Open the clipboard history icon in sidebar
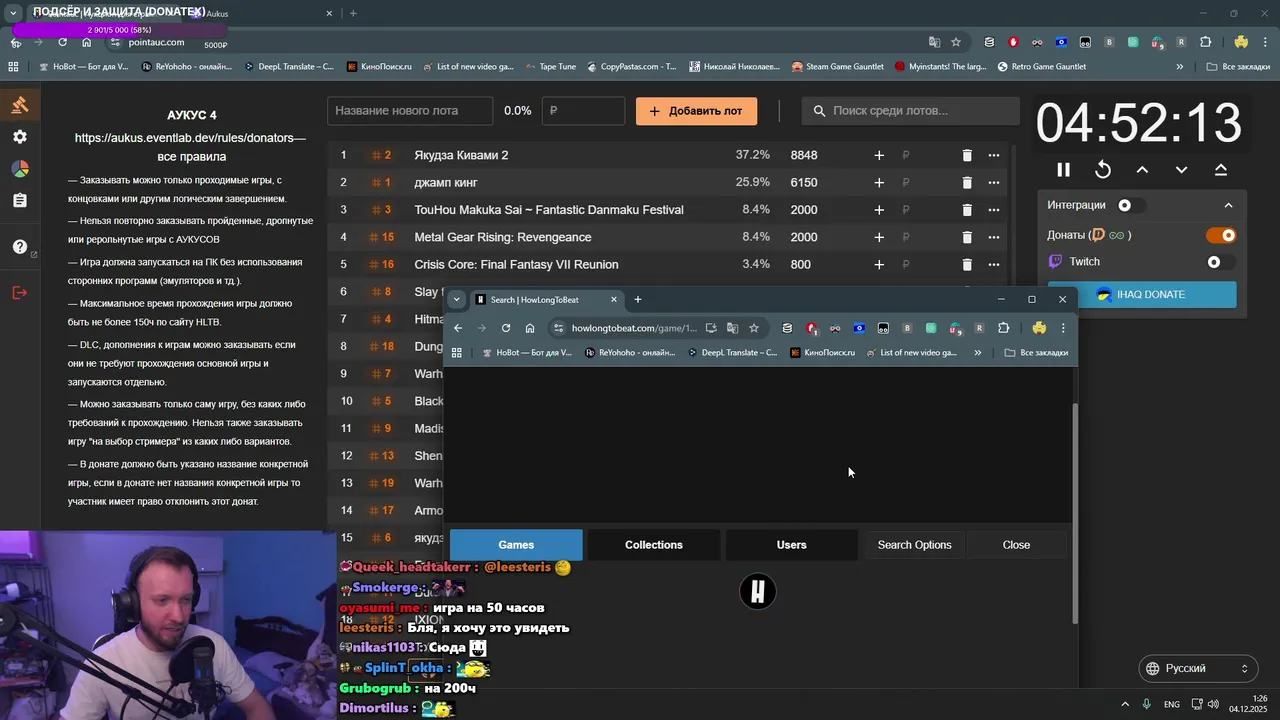This screenshot has height=720, width=1280. click(x=20, y=201)
